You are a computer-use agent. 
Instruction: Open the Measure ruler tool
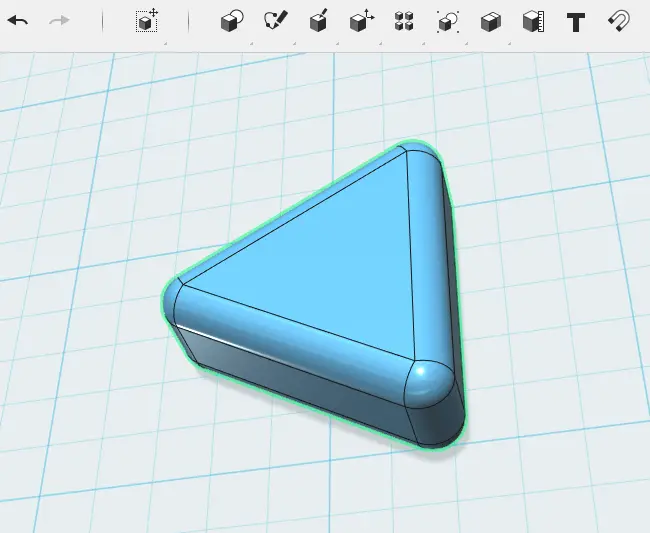pos(534,21)
